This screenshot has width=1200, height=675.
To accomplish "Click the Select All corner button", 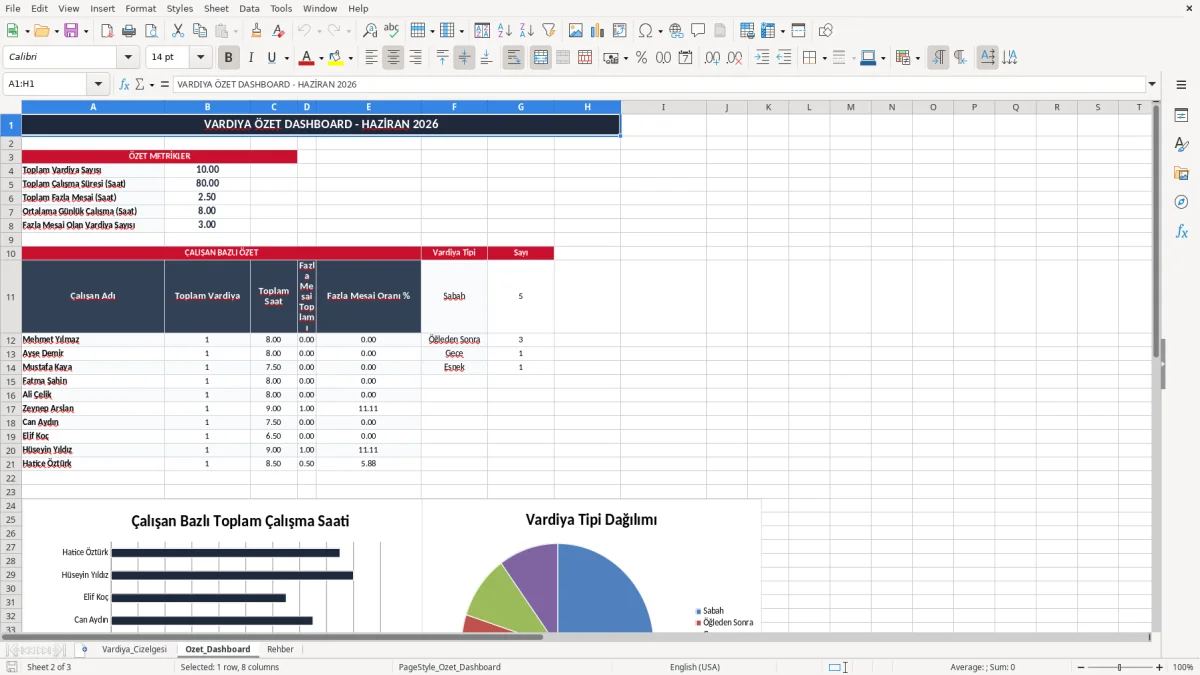I will [11, 107].
